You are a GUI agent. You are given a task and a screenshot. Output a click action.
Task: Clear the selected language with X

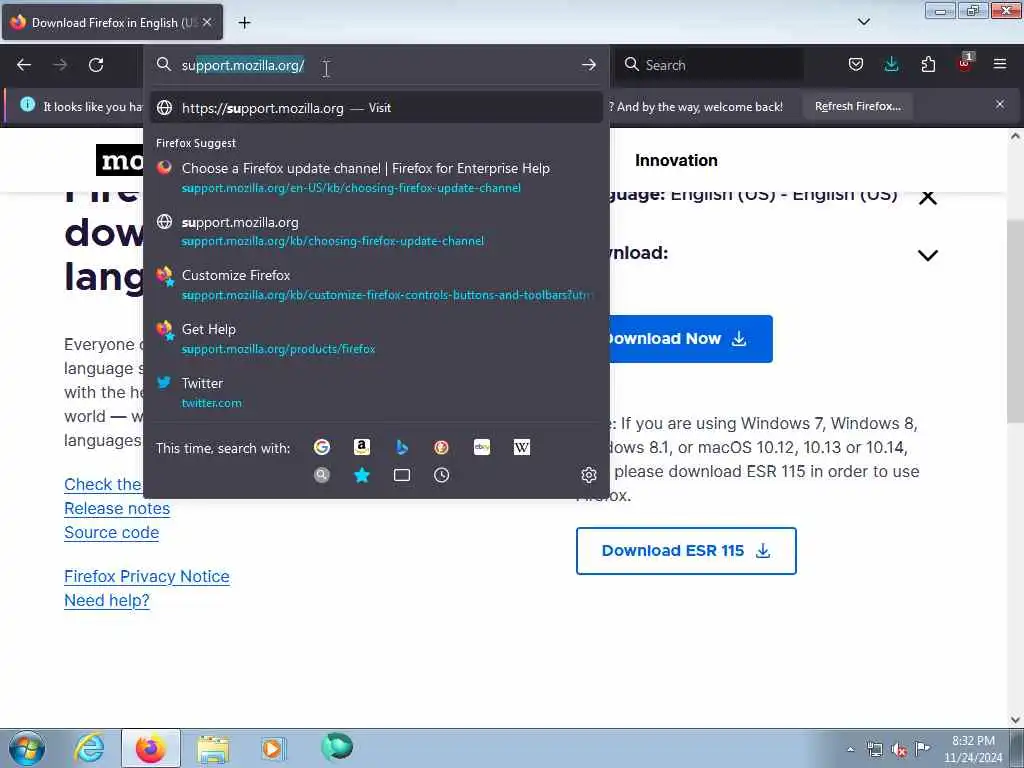coord(927,197)
